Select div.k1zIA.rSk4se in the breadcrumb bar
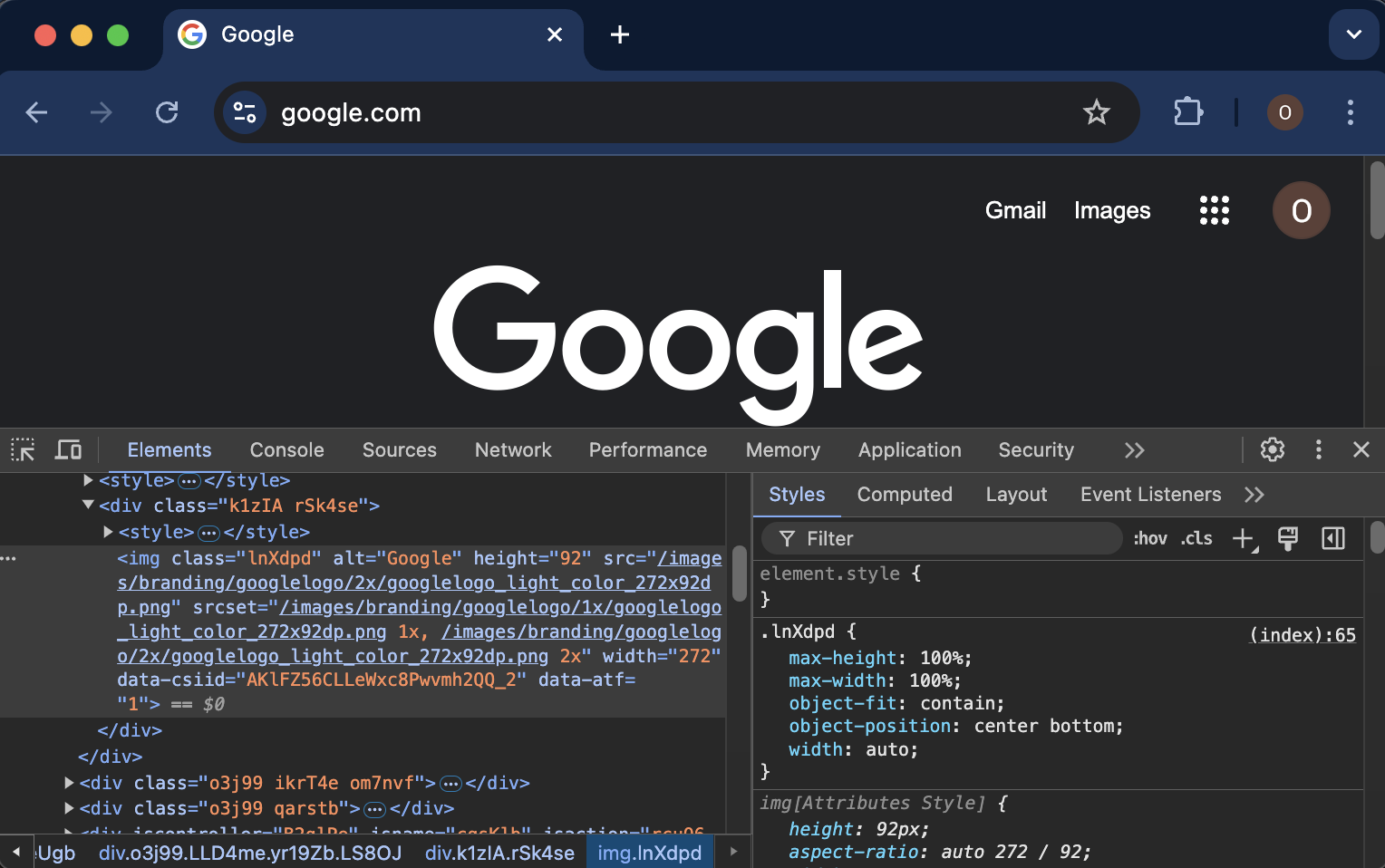The height and width of the screenshot is (868, 1385). click(x=499, y=853)
